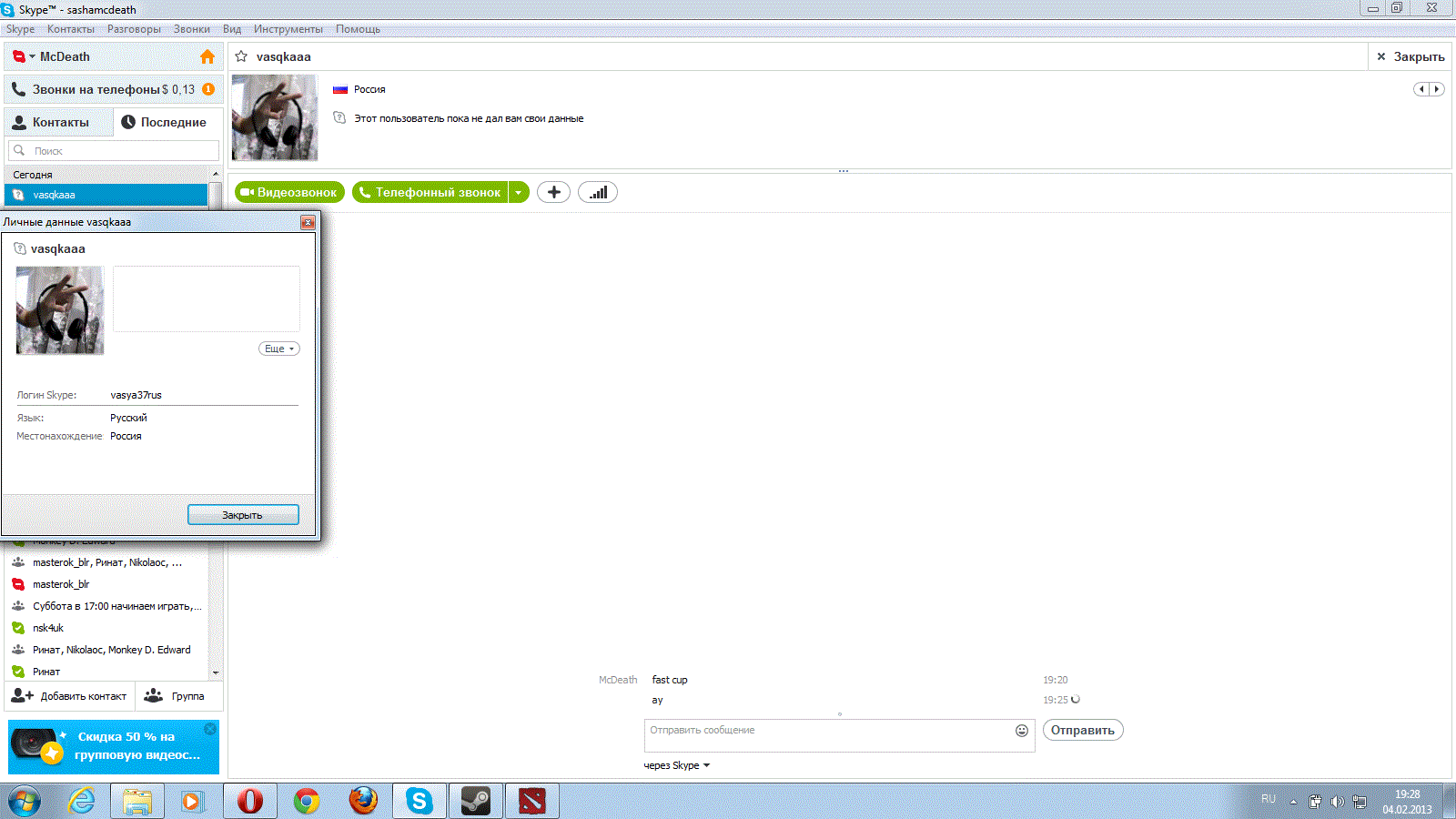The image size is (1456, 819).
Task: Open the emoticon picker smiley icon
Action: [x=1022, y=731]
